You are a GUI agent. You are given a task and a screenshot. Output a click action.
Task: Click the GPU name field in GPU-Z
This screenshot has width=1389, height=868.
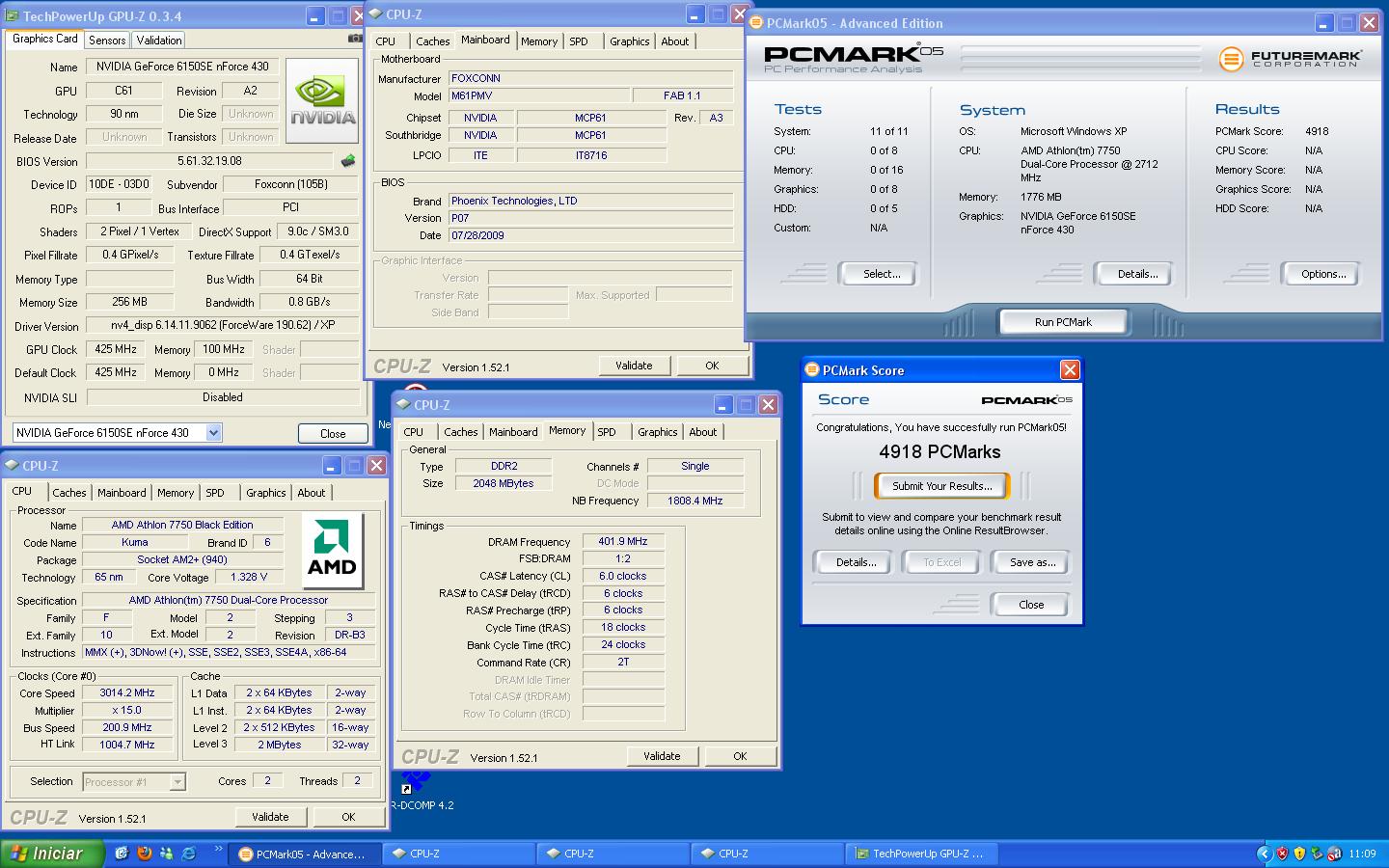click(183, 67)
